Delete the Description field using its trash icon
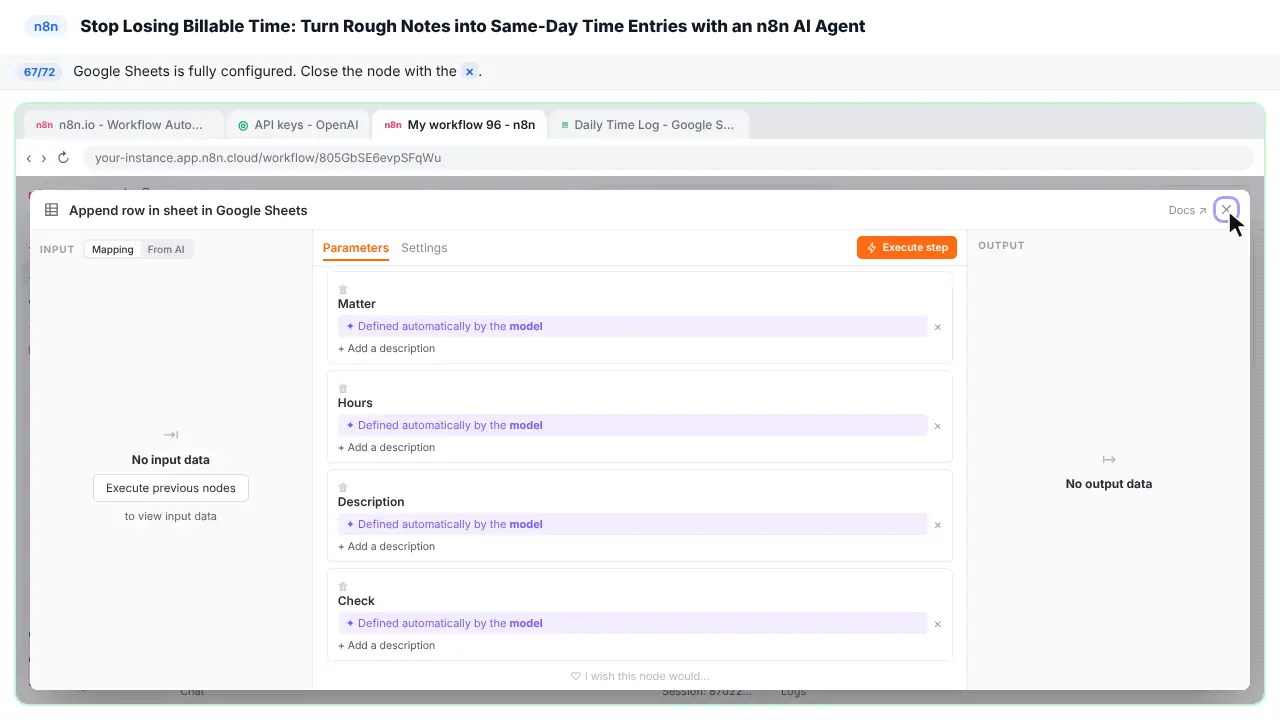 (x=343, y=488)
